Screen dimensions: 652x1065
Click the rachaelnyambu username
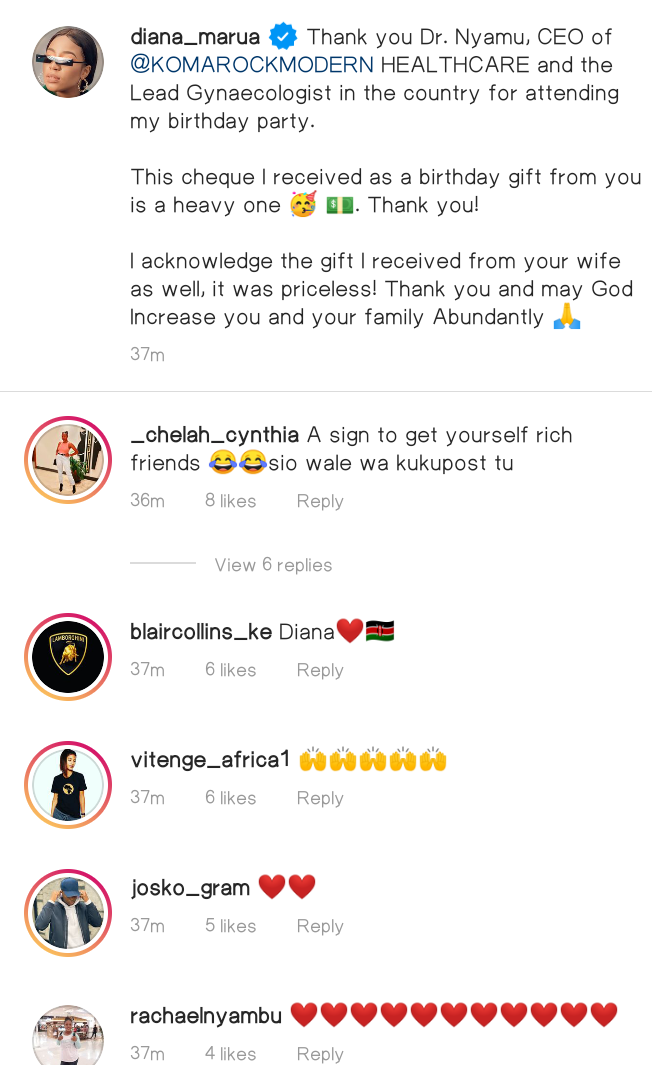[206, 1016]
